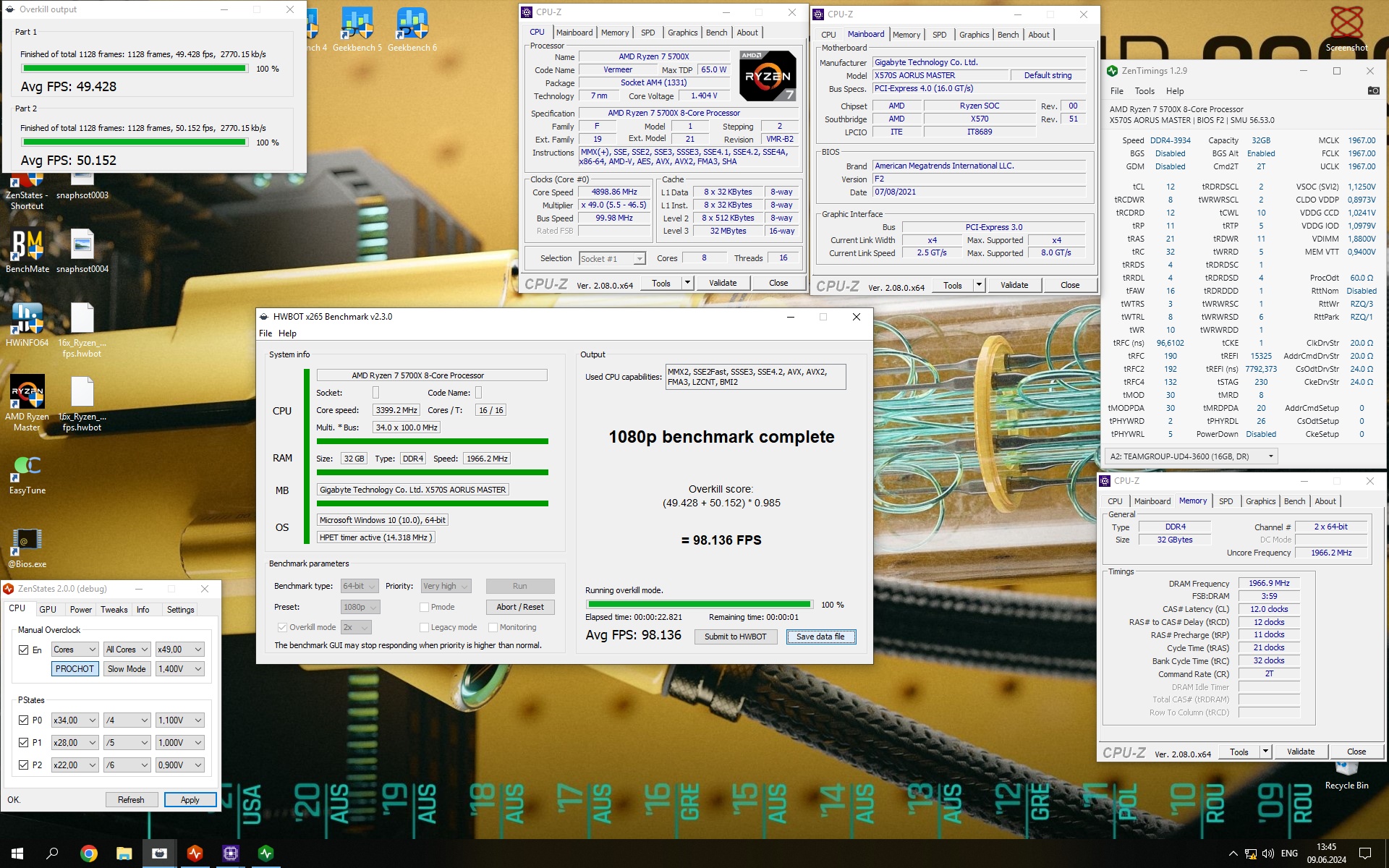
Task: Toggle the P0 PState checkbox
Action: 23,720
